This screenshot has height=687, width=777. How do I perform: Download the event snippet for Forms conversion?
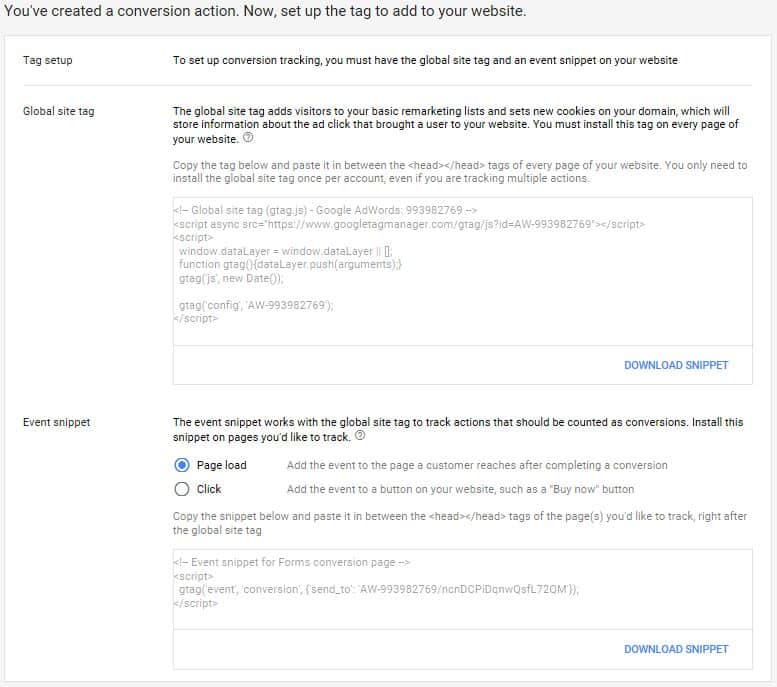click(x=676, y=649)
